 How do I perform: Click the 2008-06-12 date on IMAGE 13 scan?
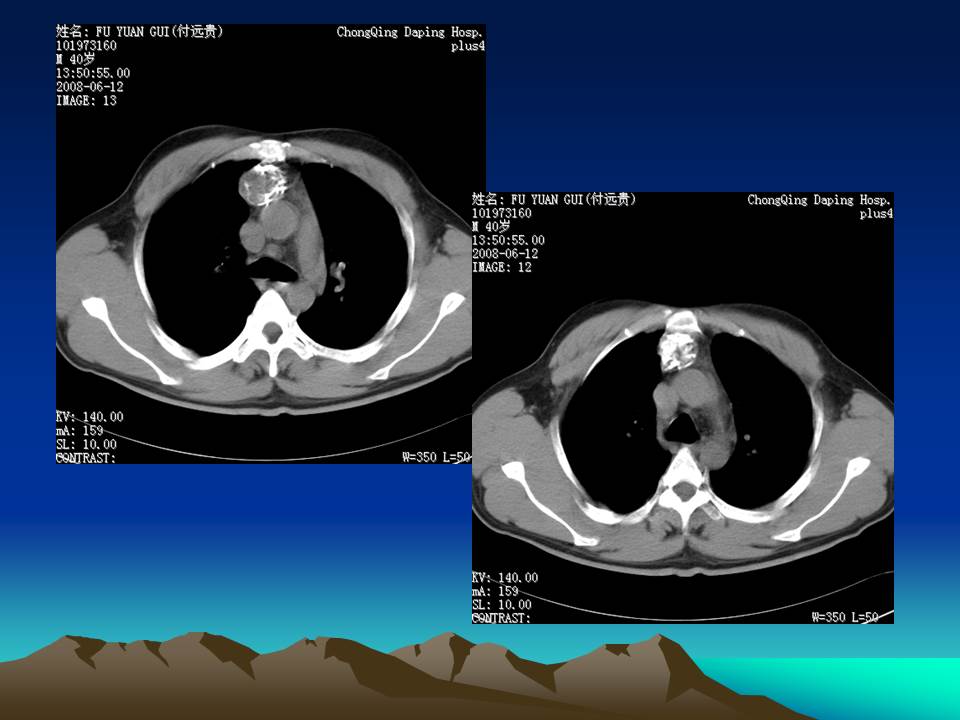(x=90, y=87)
